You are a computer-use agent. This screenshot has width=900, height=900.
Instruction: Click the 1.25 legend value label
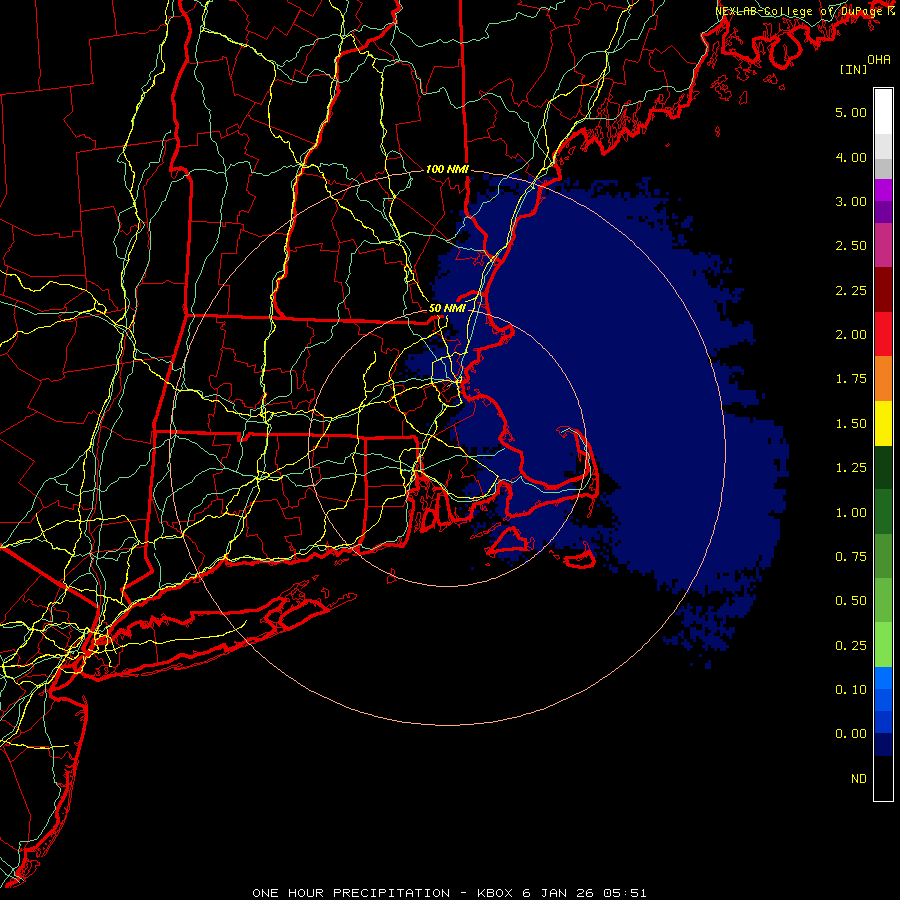pos(851,468)
